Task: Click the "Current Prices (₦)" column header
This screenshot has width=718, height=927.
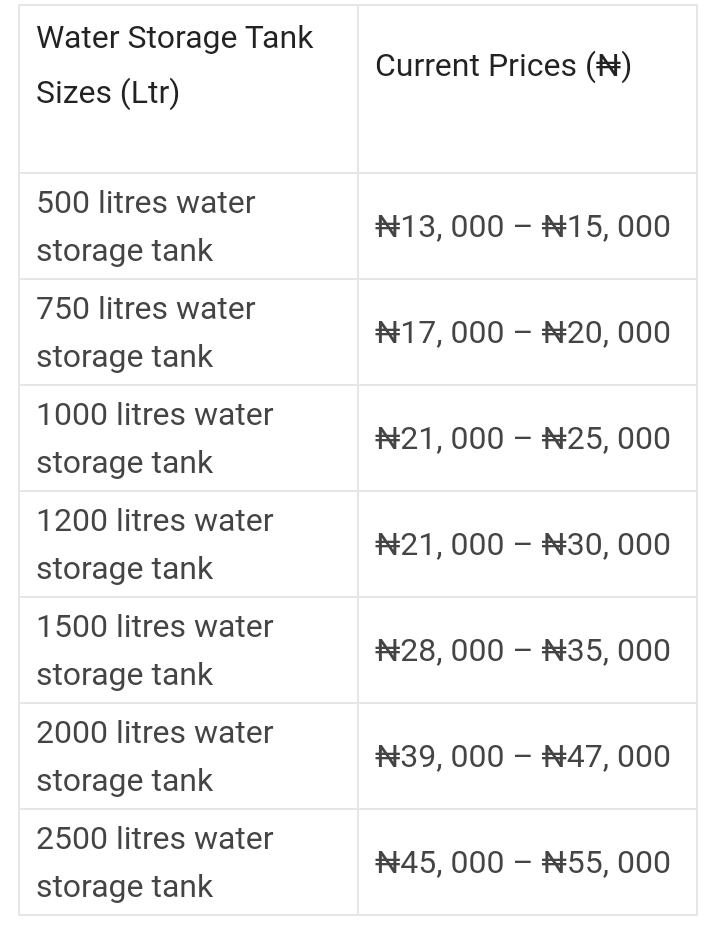Action: [503, 66]
